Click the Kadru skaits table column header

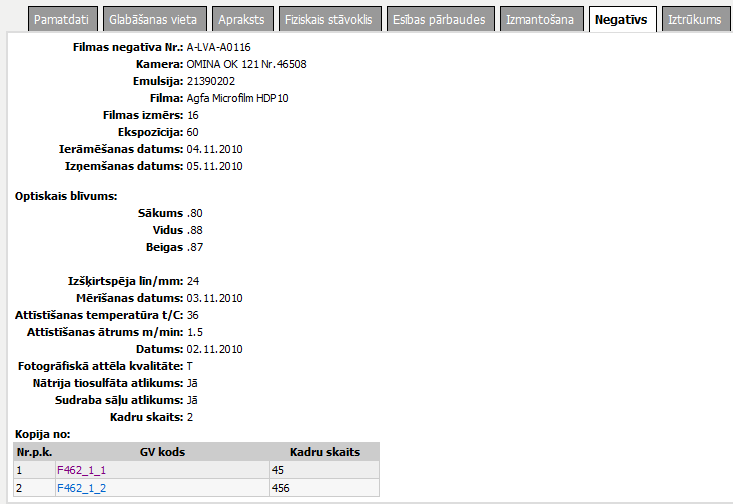pyautogui.click(x=324, y=452)
